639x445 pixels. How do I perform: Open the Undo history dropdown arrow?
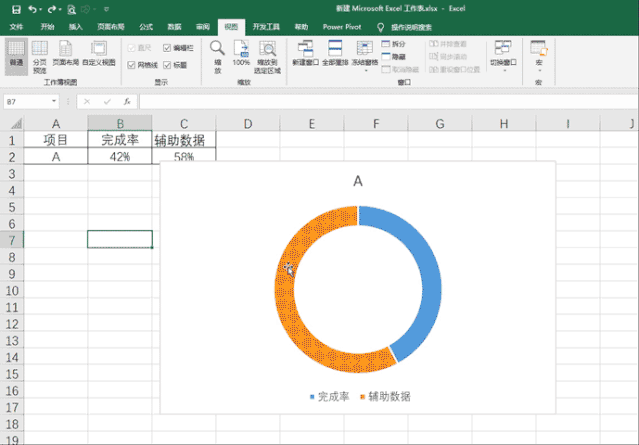tap(40, 9)
